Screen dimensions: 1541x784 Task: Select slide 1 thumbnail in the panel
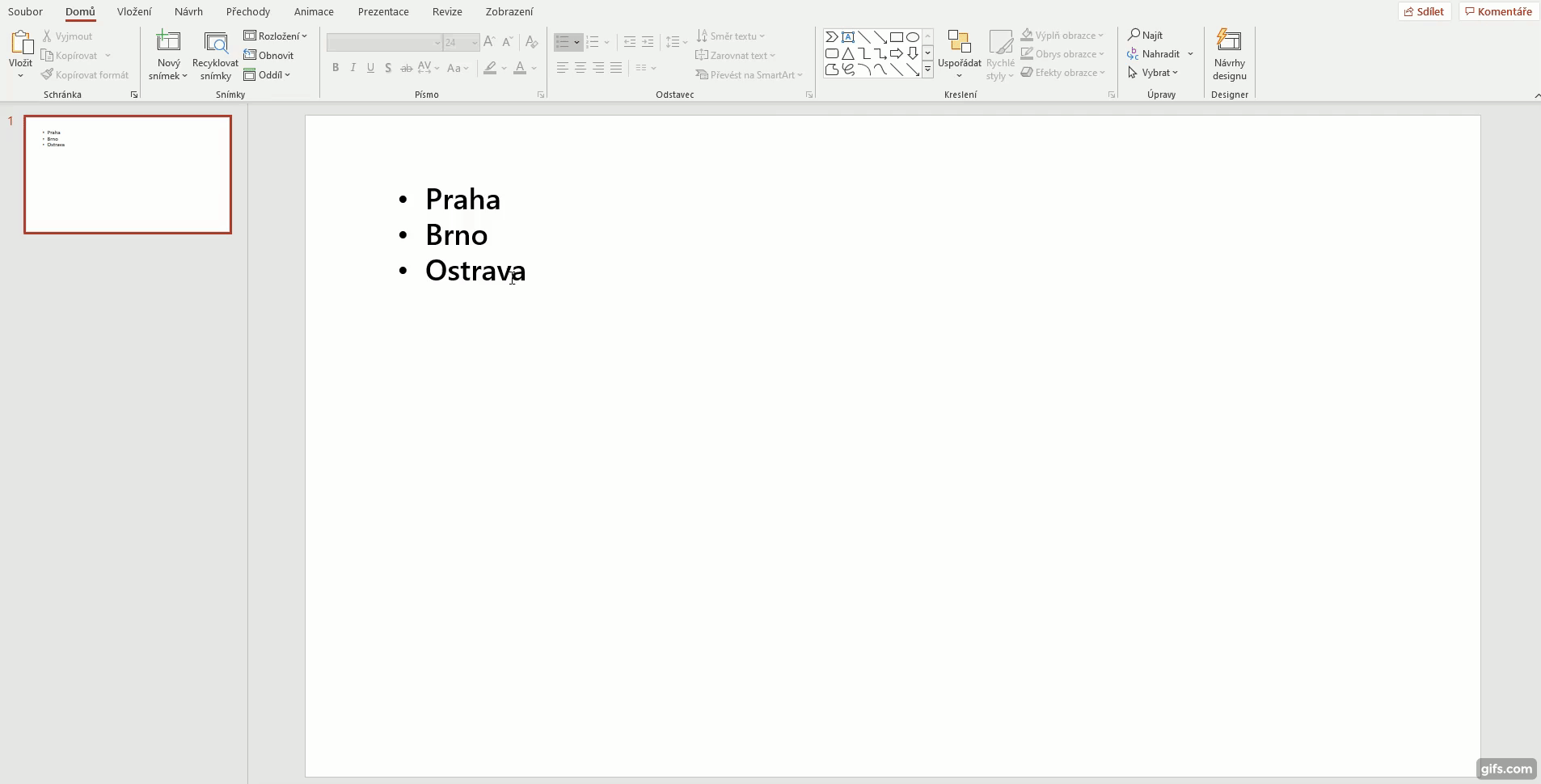coord(128,174)
